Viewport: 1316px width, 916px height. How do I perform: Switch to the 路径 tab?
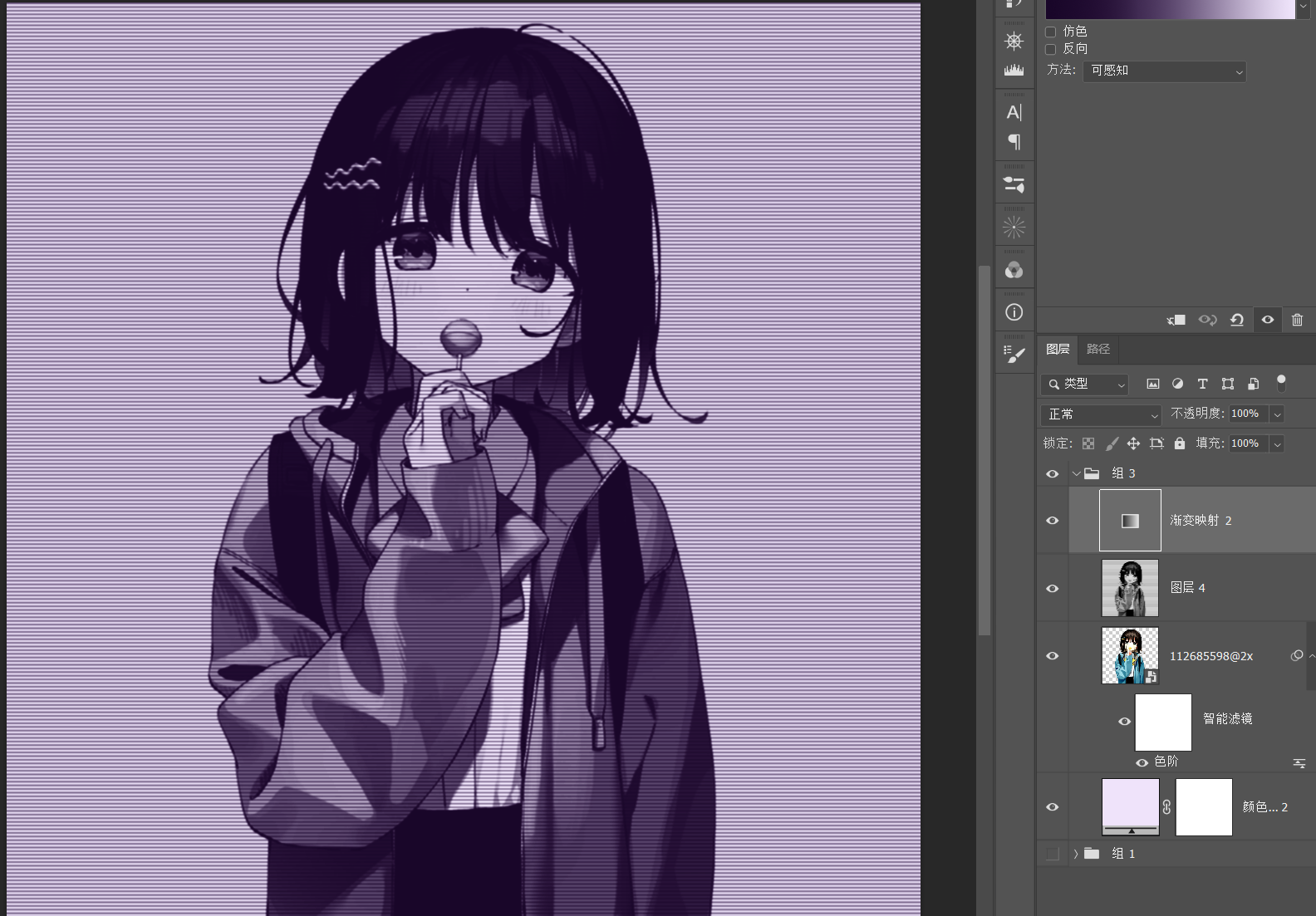pyautogui.click(x=1098, y=350)
